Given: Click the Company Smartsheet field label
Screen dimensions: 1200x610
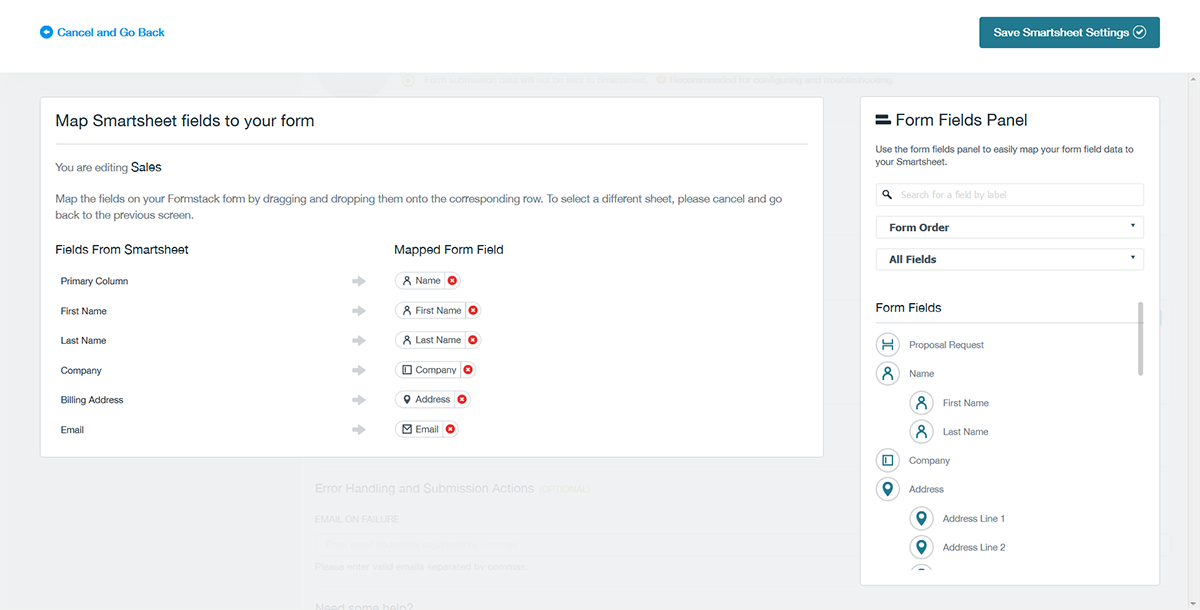Looking at the screenshot, I should tap(81, 370).
